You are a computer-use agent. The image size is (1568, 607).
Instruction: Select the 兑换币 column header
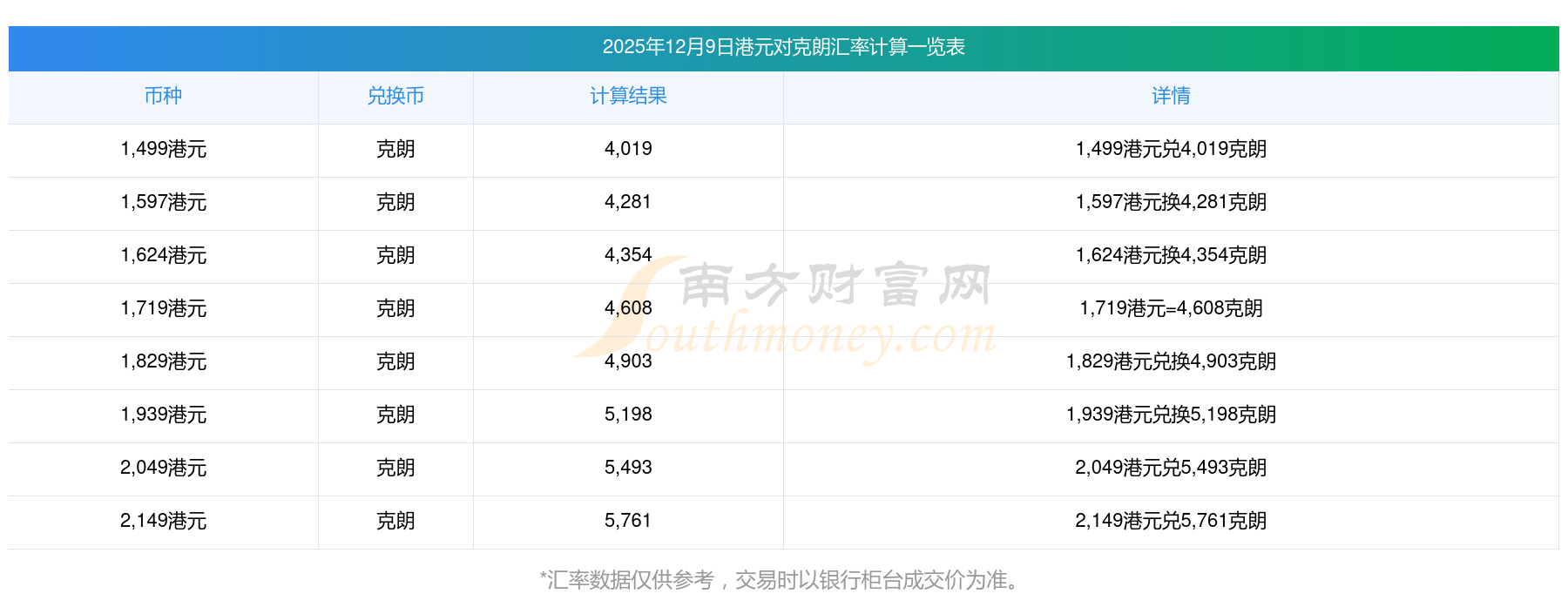395,97
